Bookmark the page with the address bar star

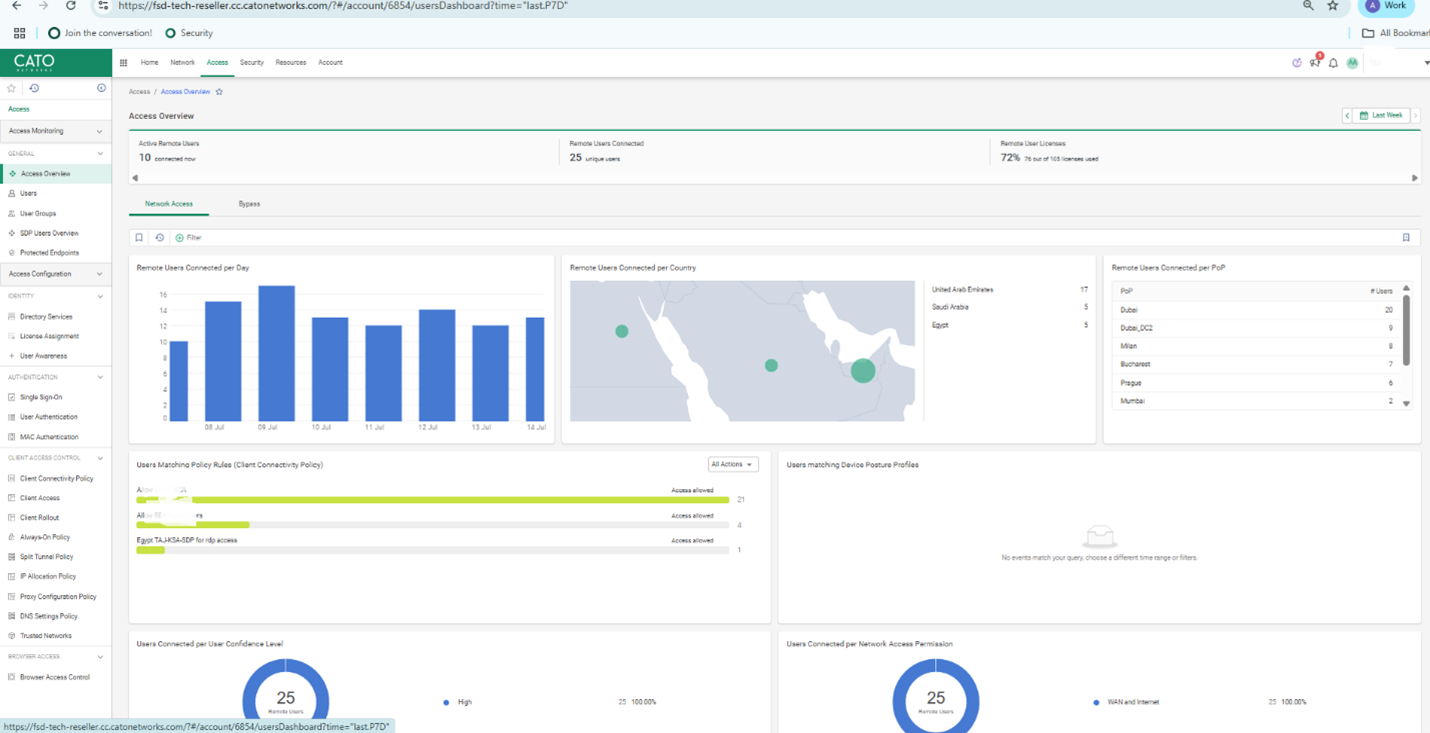pos(1333,6)
